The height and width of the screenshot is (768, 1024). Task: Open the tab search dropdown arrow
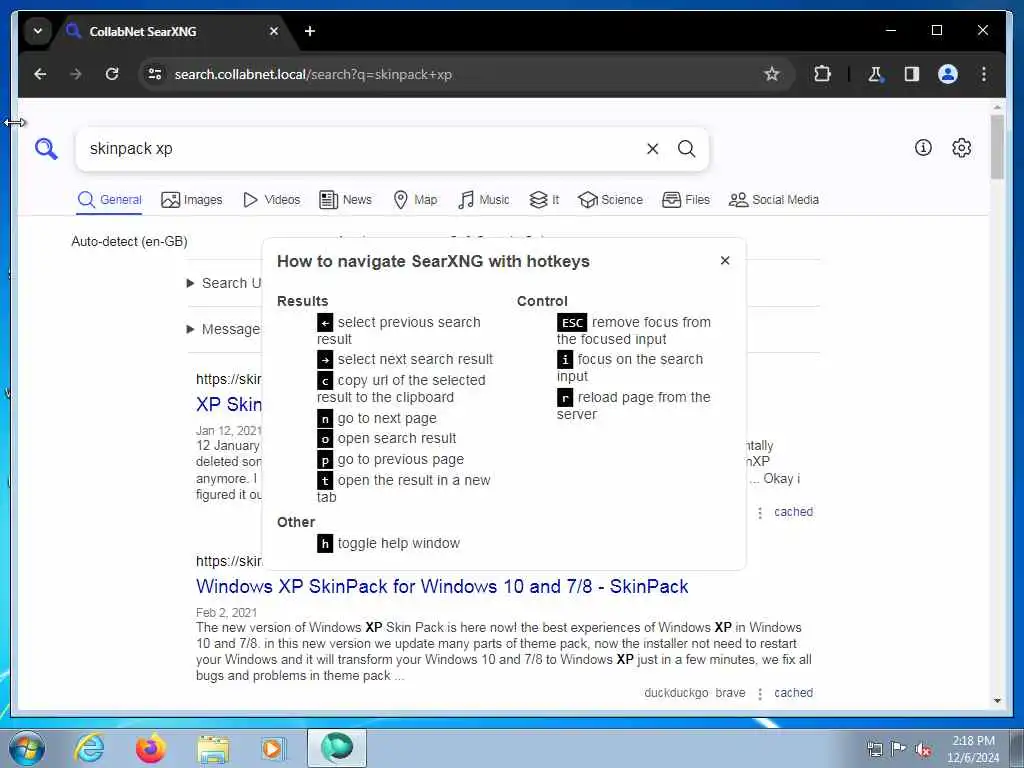[38, 31]
